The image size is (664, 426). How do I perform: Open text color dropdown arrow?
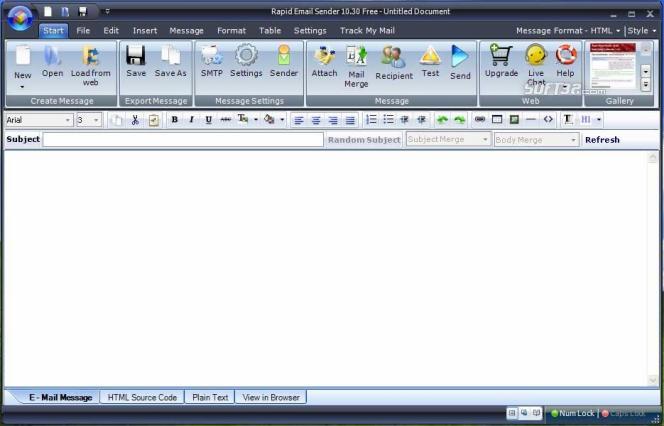click(256, 120)
